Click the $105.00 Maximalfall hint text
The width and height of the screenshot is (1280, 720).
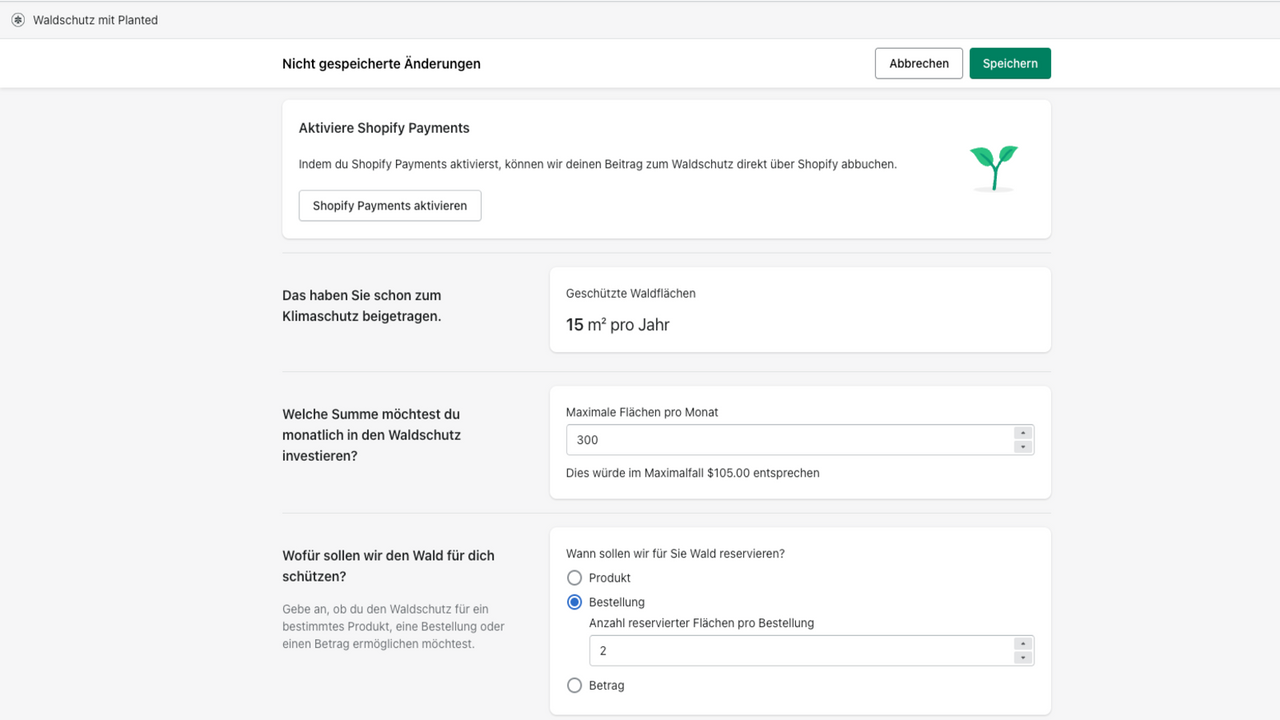[x=693, y=473]
